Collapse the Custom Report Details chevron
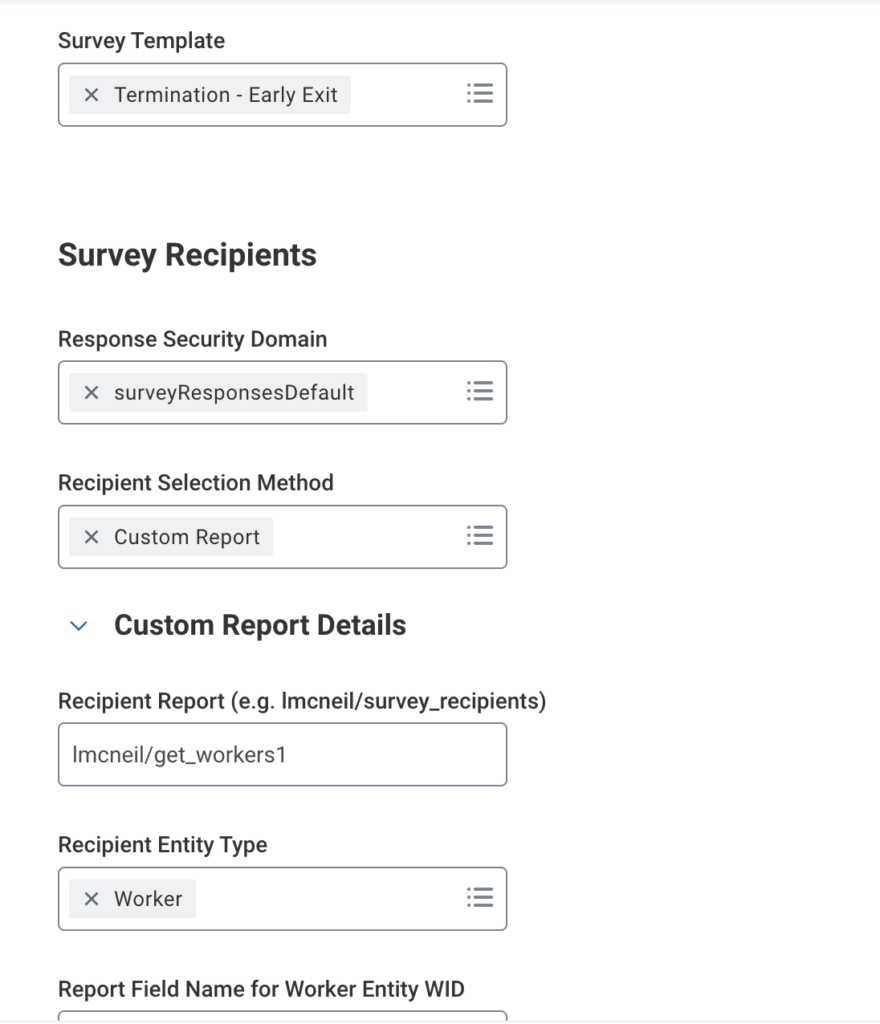The width and height of the screenshot is (880, 1024). [x=79, y=626]
